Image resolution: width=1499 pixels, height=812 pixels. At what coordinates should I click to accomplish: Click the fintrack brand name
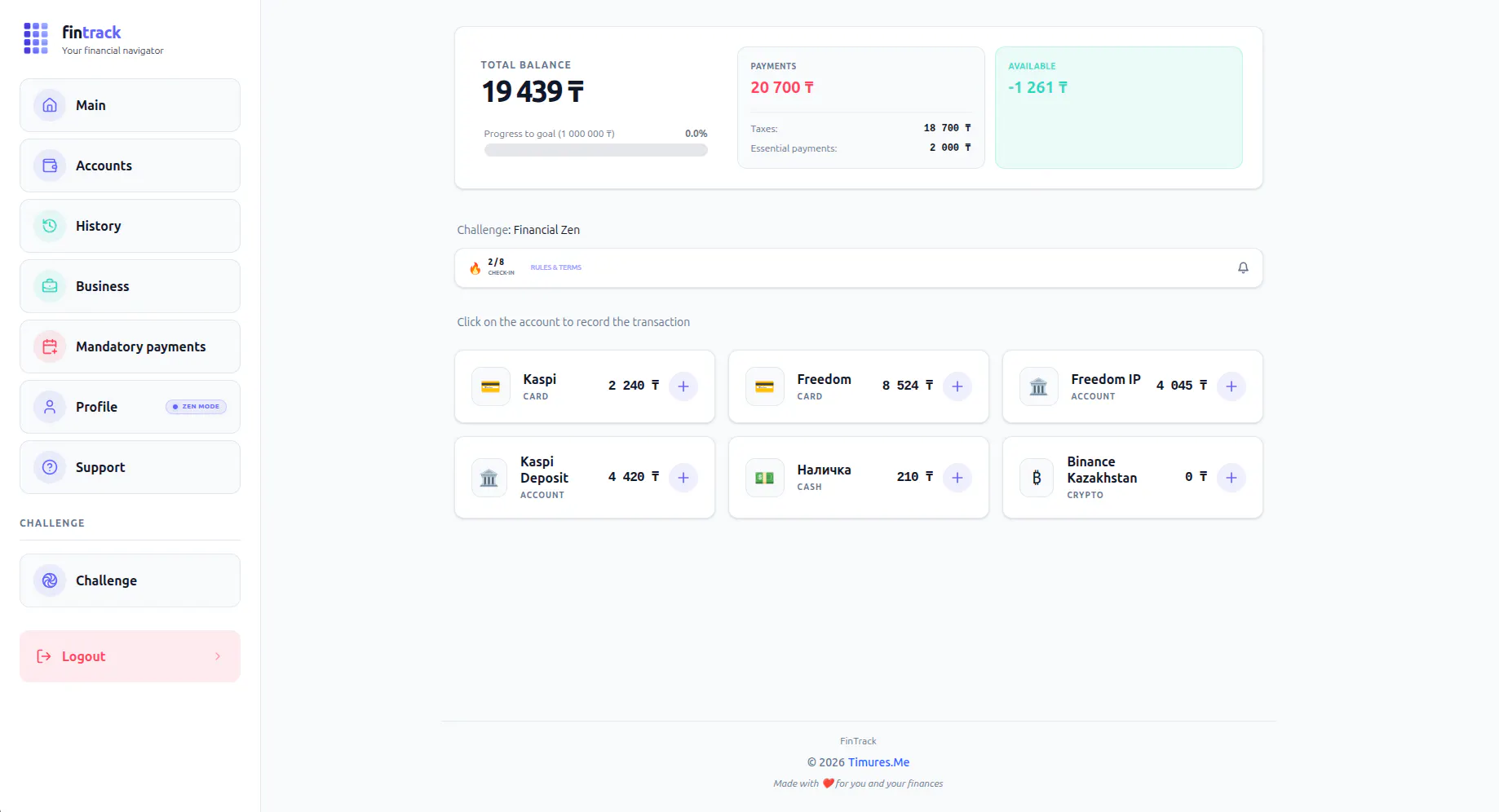point(91,33)
